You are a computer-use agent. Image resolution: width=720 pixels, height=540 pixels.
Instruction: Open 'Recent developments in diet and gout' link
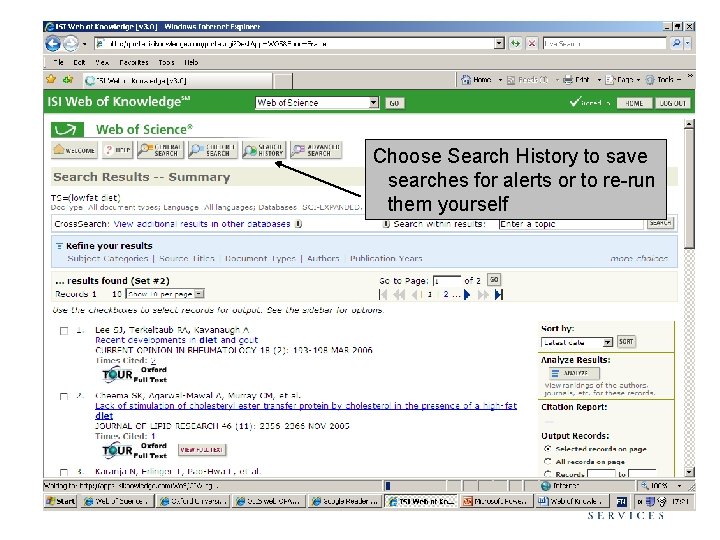tap(176, 340)
